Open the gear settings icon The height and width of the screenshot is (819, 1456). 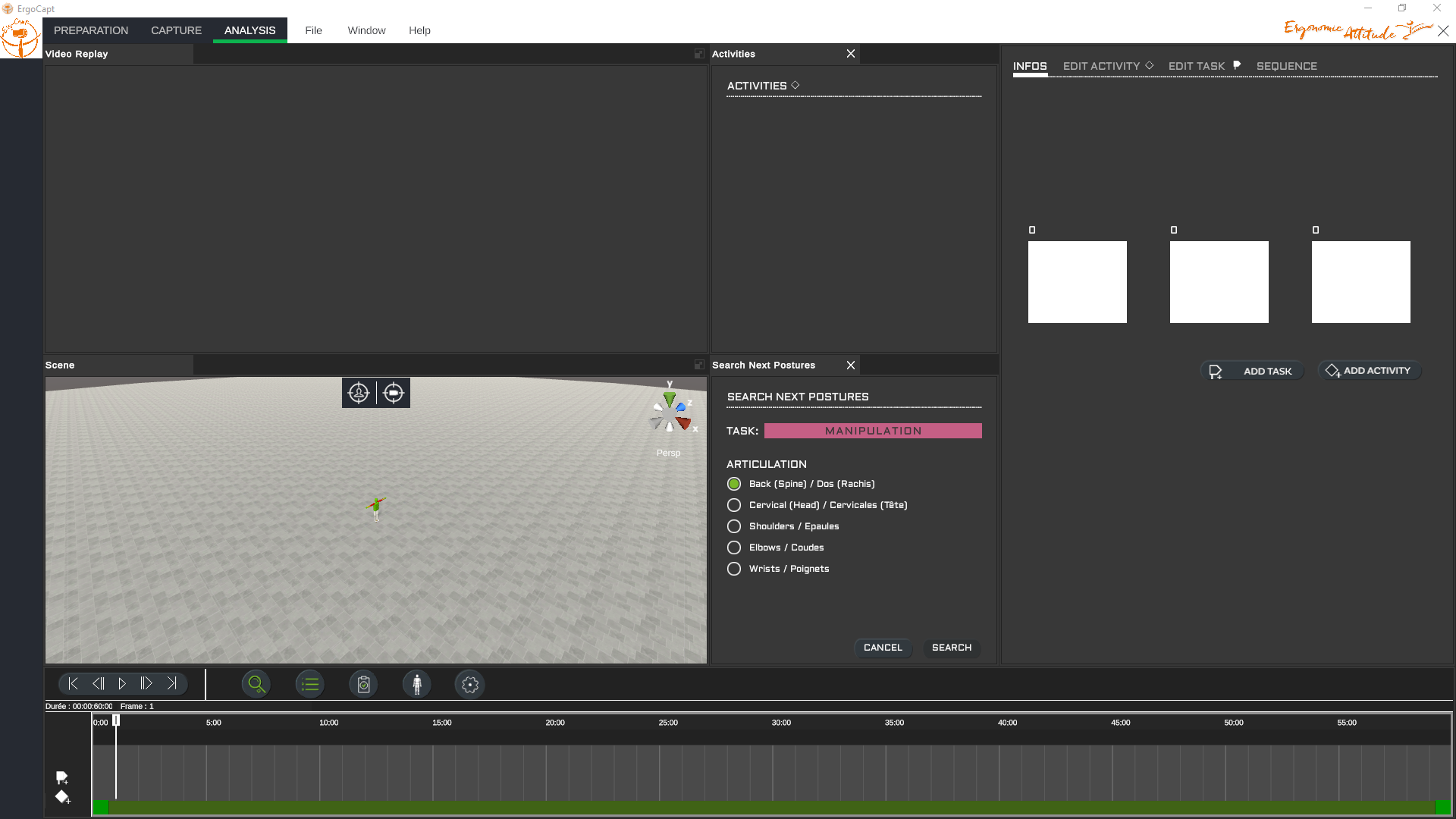[x=470, y=685]
